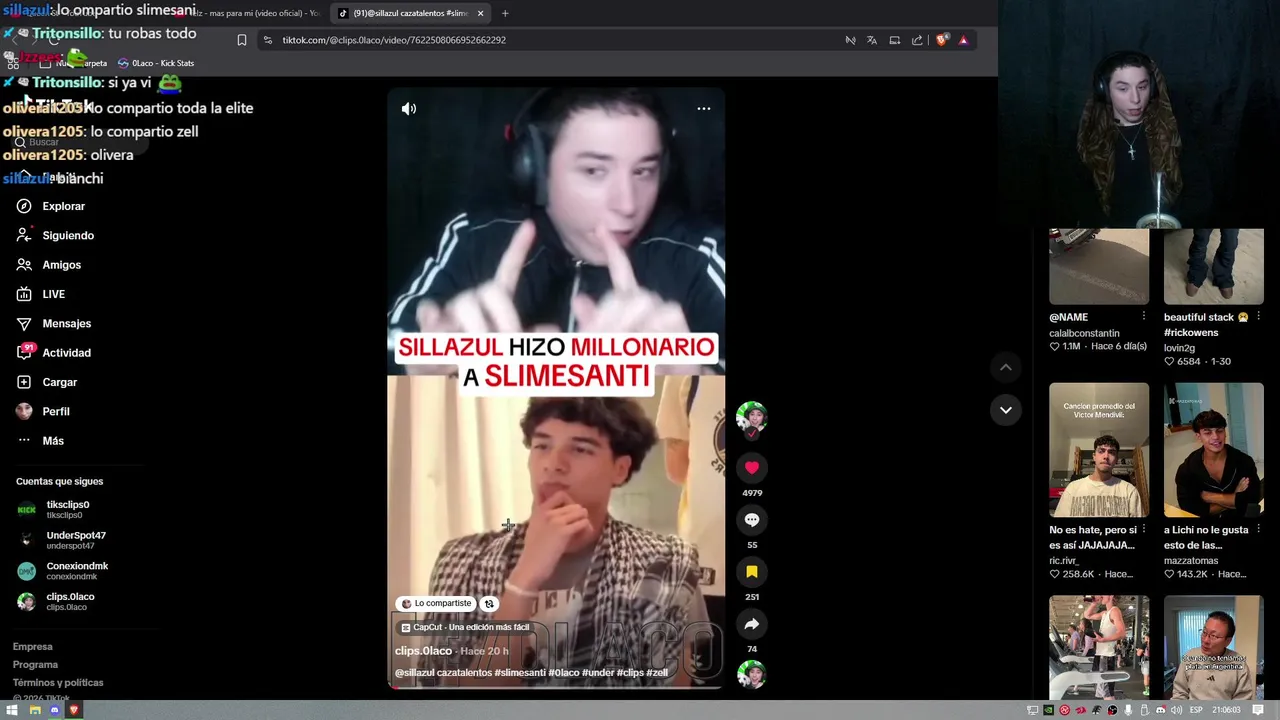Mute the TikTok video sound
Viewport: 1280px width, 720px height.
pyautogui.click(x=409, y=109)
